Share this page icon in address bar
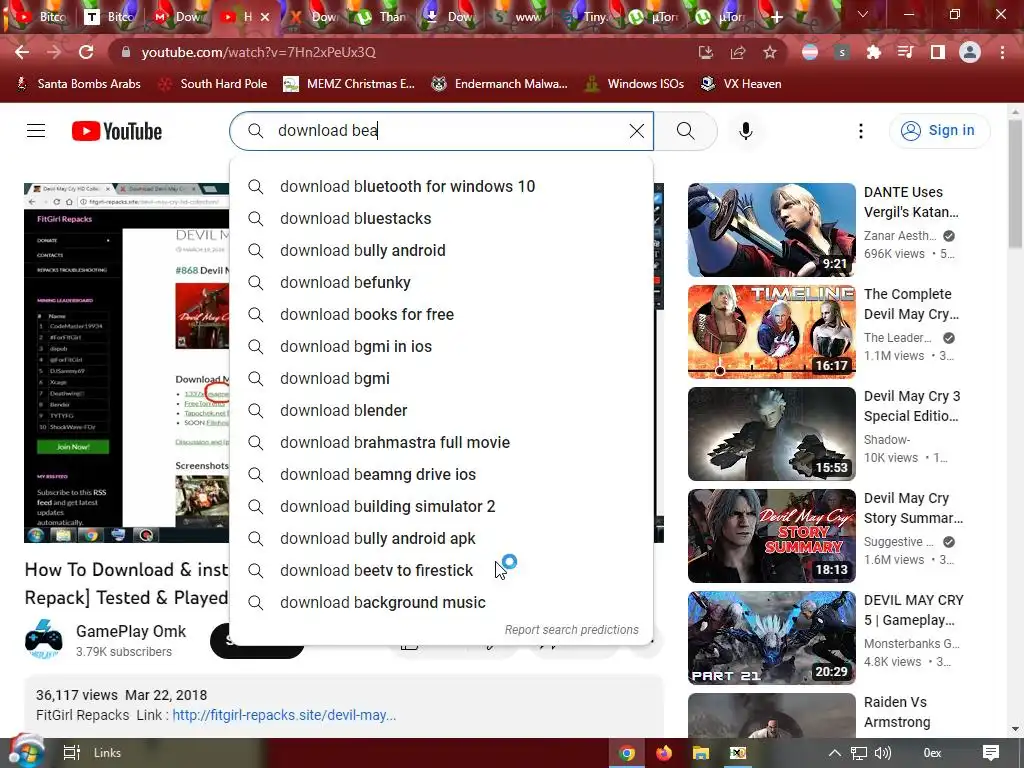This screenshot has height=768, width=1024. 738,52
